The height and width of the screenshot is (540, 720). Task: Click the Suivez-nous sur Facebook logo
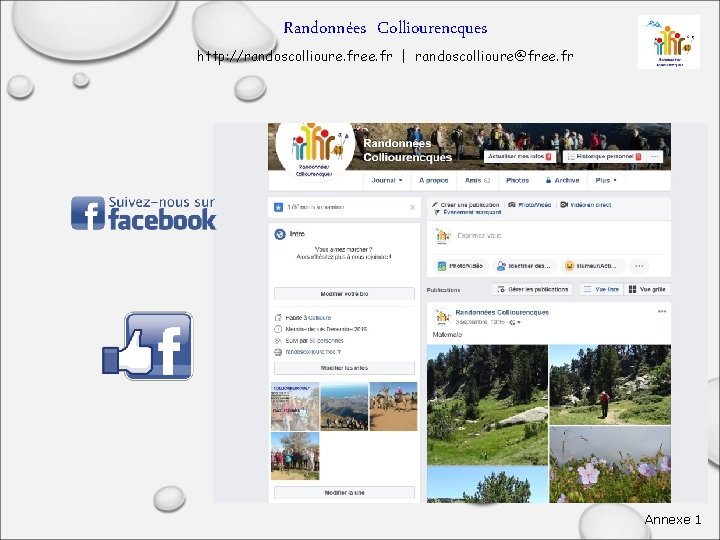point(143,213)
